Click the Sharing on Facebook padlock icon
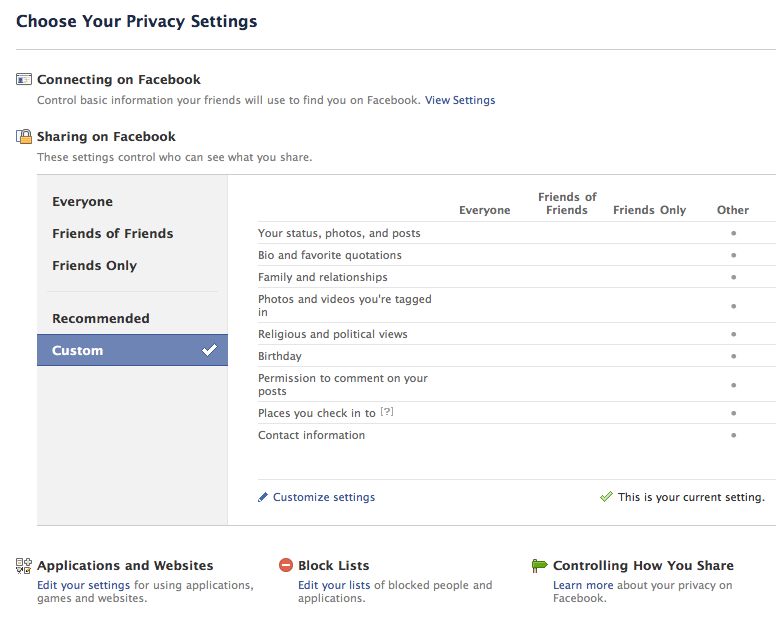Viewport: 782px width, 634px height. click(x=24, y=137)
